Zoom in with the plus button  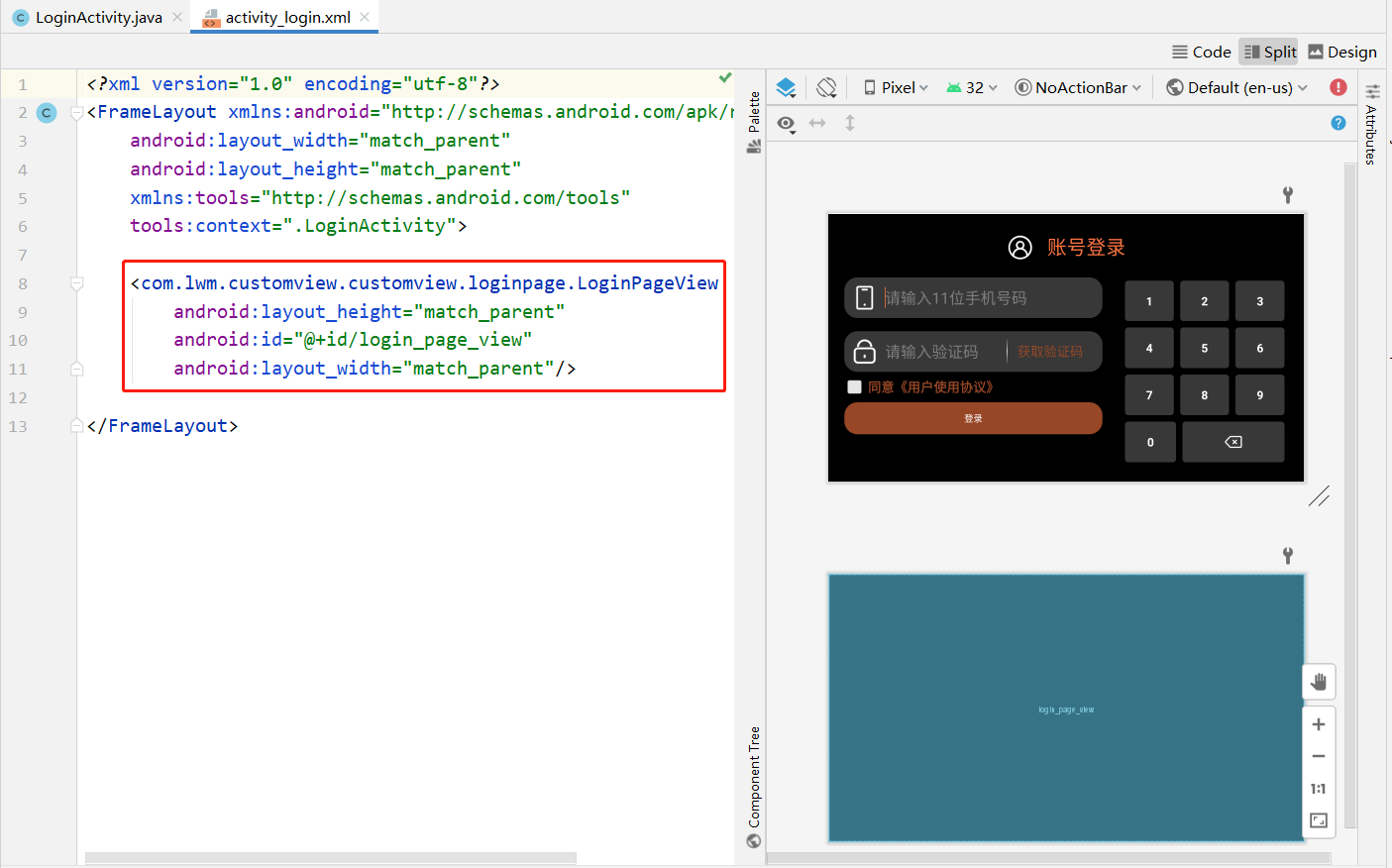pyautogui.click(x=1319, y=724)
